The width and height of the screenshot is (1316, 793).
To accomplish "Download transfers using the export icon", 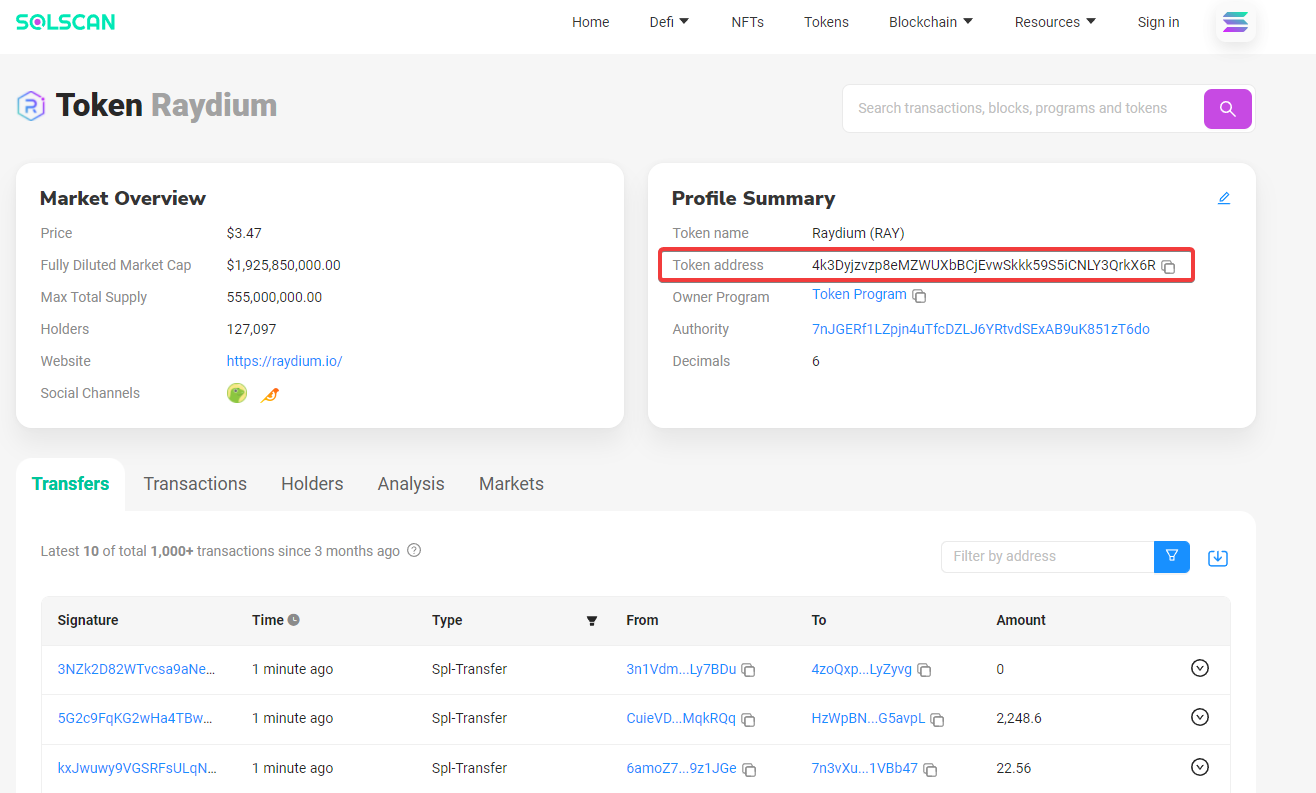I will click(1217, 557).
